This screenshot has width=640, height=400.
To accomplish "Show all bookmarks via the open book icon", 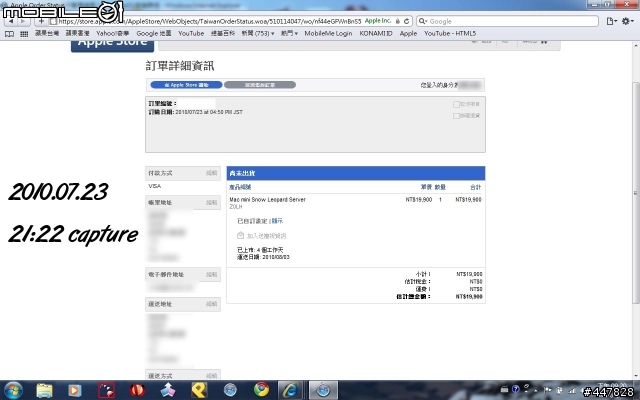I will [9, 34].
